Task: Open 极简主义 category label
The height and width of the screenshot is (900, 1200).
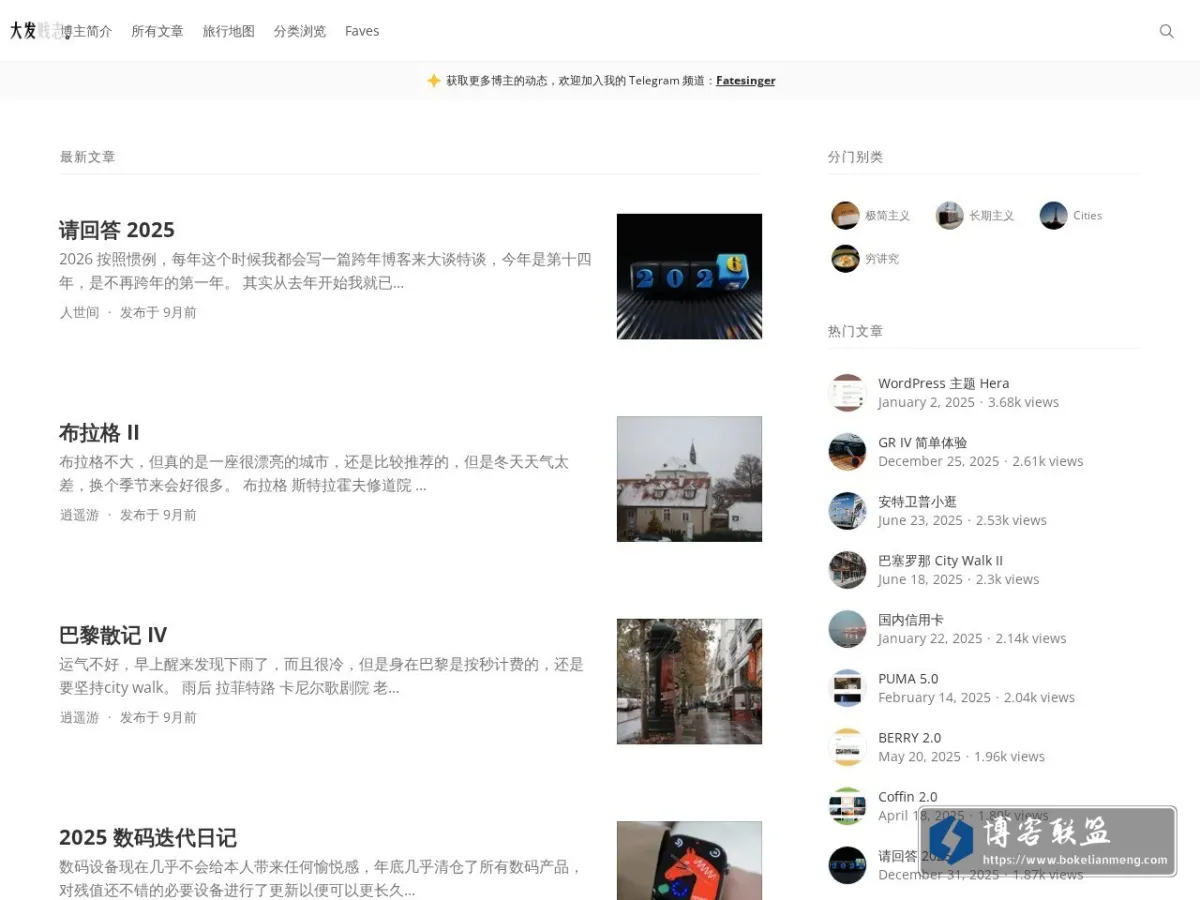Action: coord(887,215)
